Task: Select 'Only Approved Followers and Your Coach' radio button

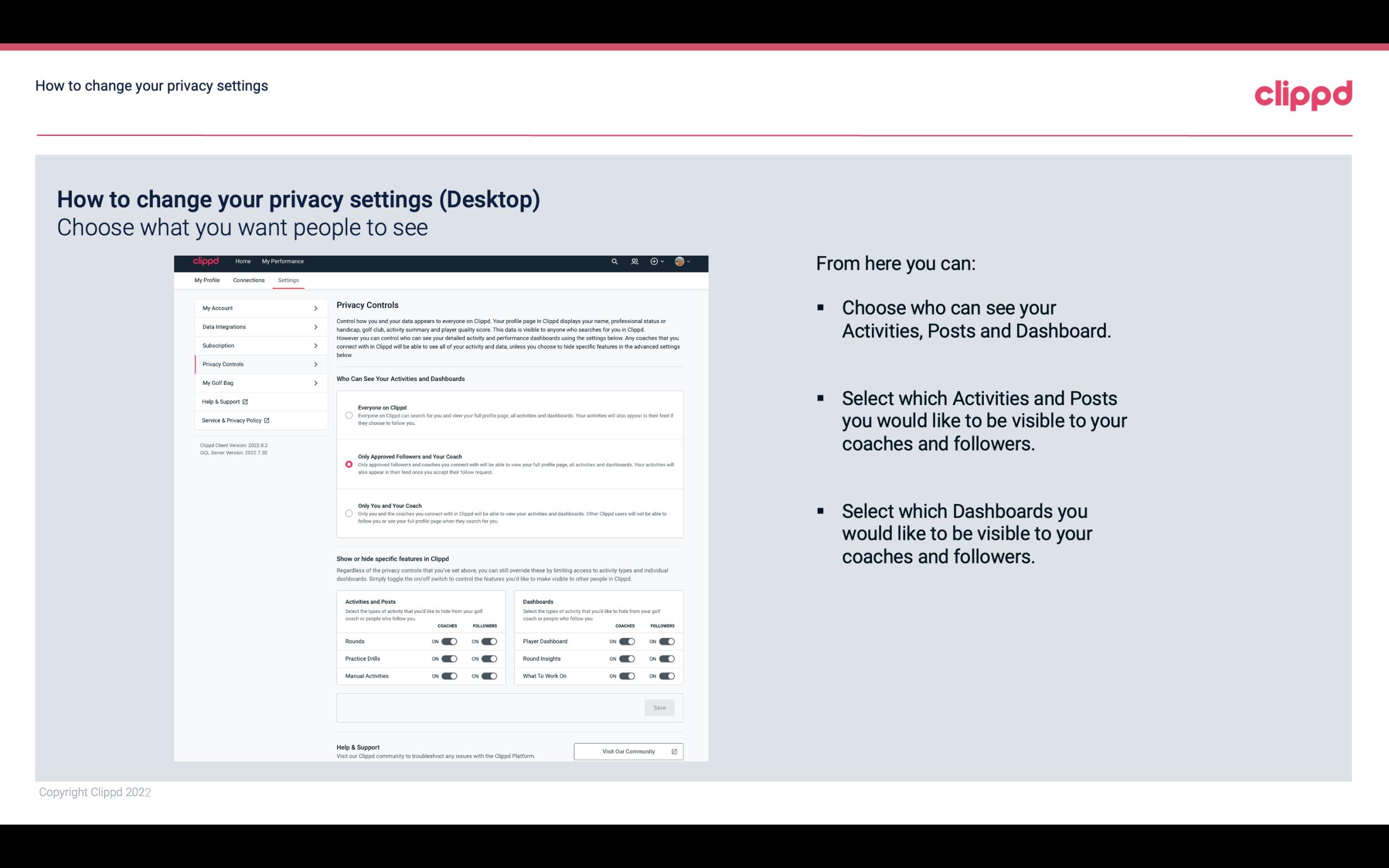Action: 348,464
